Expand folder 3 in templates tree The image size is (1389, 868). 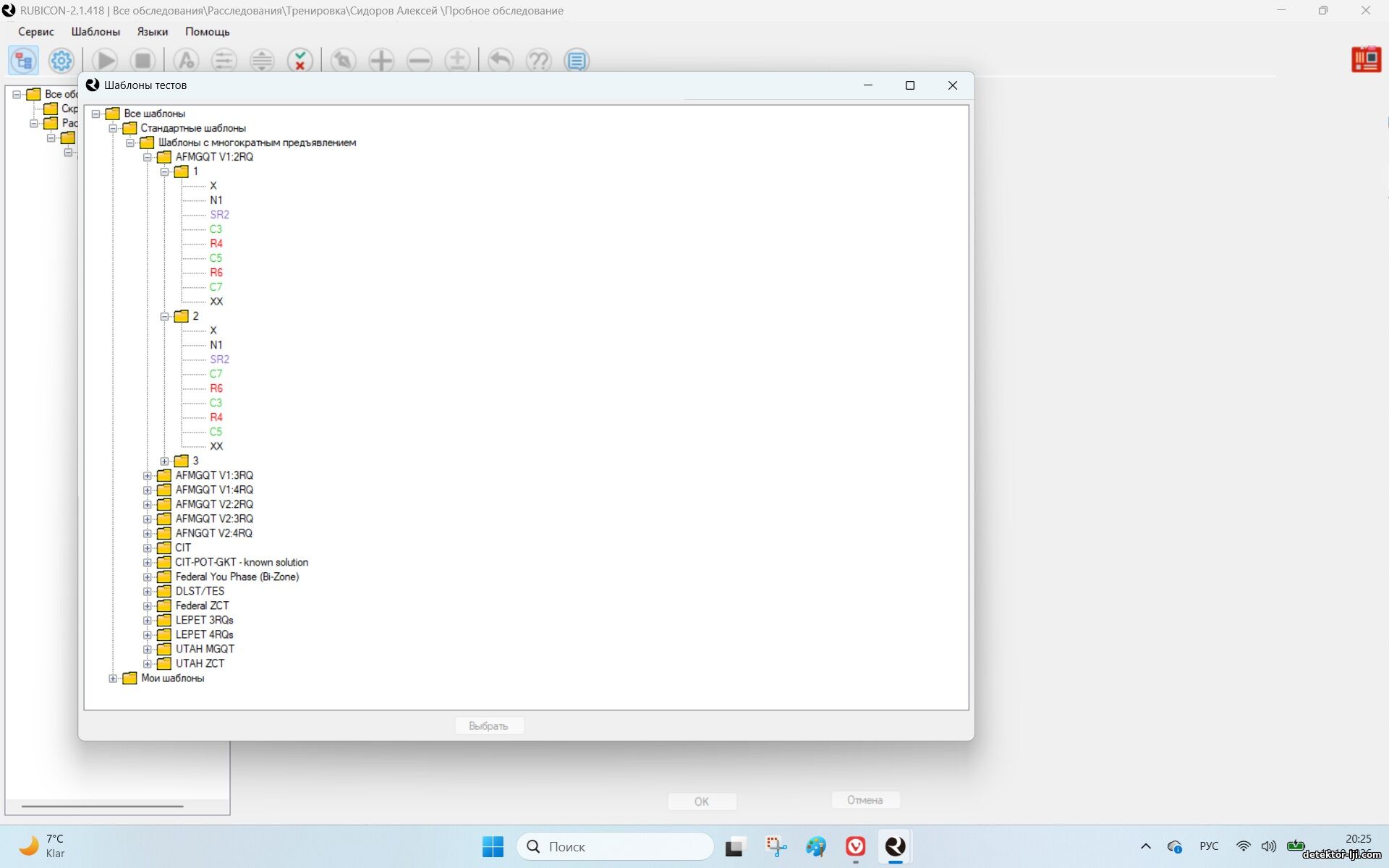tap(165, 461)
